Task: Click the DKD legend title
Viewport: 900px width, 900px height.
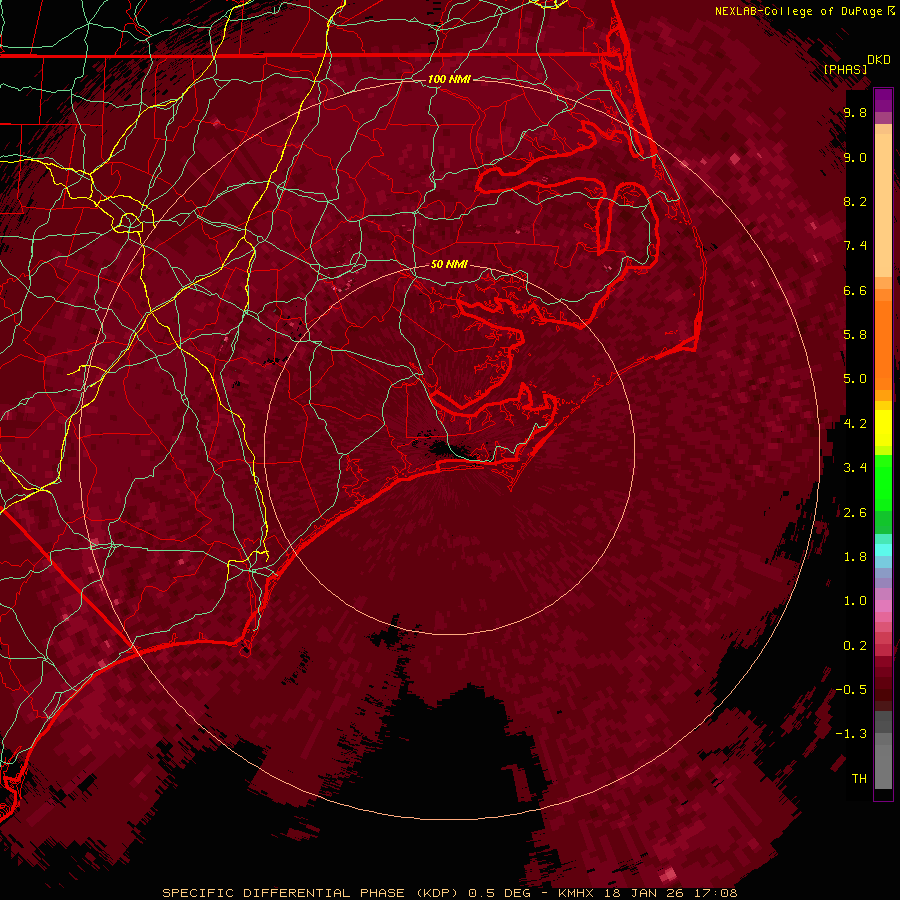Action: 879,60
